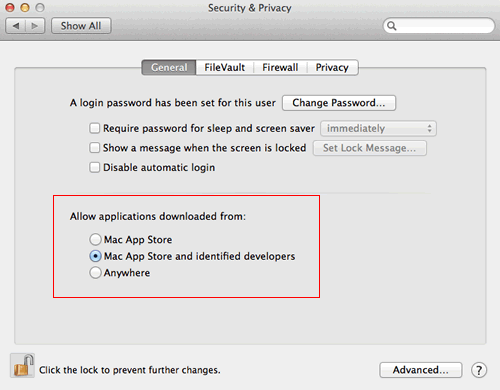Select Mac App Store and identified developers
This screenshot has height=390, width=500.
point(95,256)
